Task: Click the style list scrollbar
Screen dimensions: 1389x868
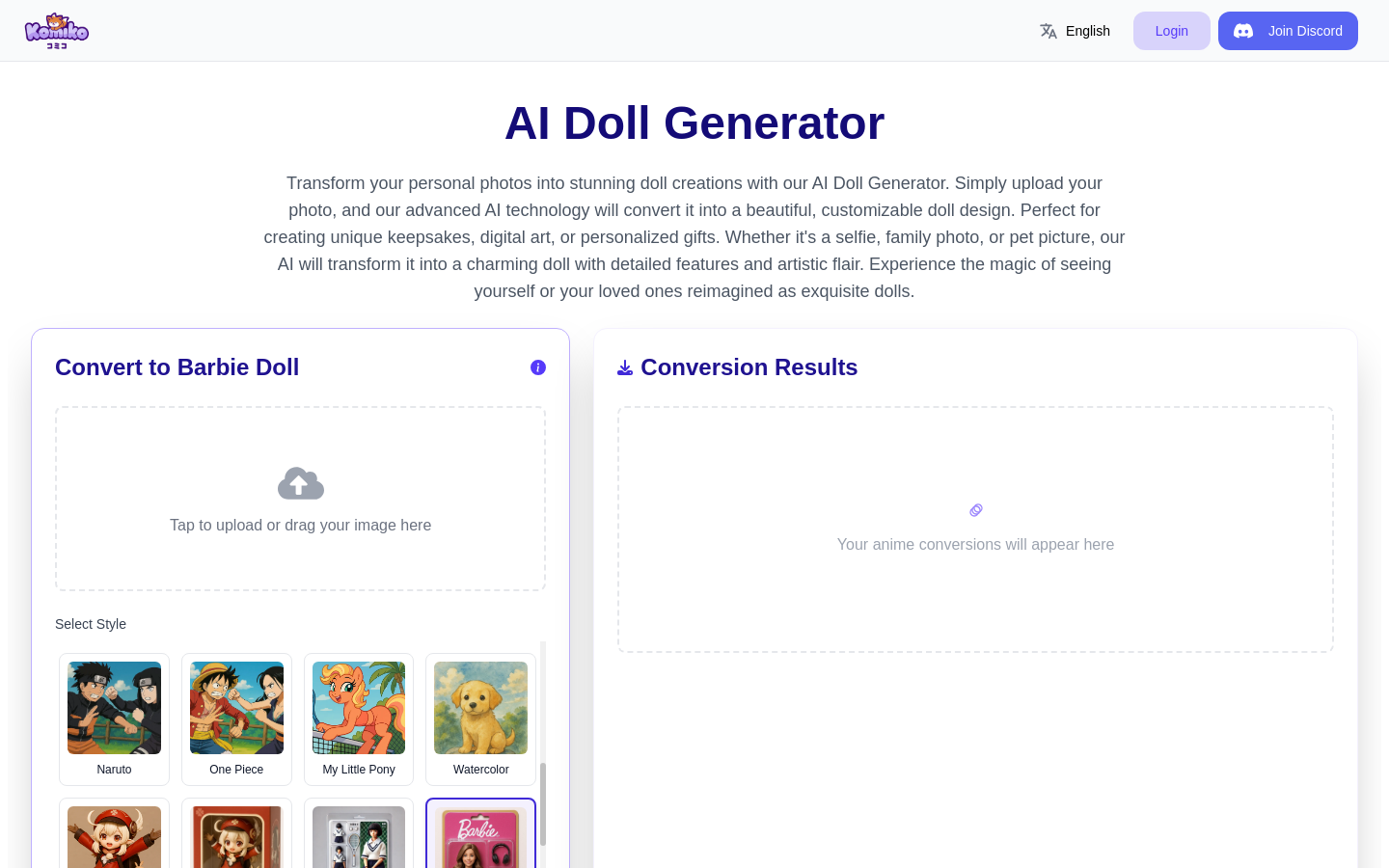Action: coord(543,804)
